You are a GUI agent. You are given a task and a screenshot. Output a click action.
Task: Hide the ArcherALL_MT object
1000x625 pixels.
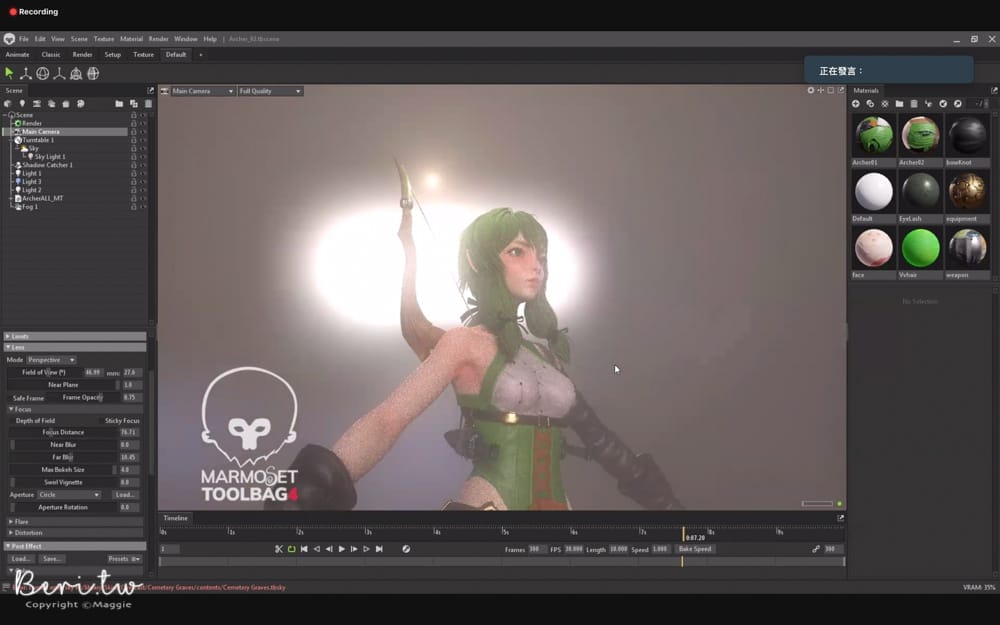[143, 198]
